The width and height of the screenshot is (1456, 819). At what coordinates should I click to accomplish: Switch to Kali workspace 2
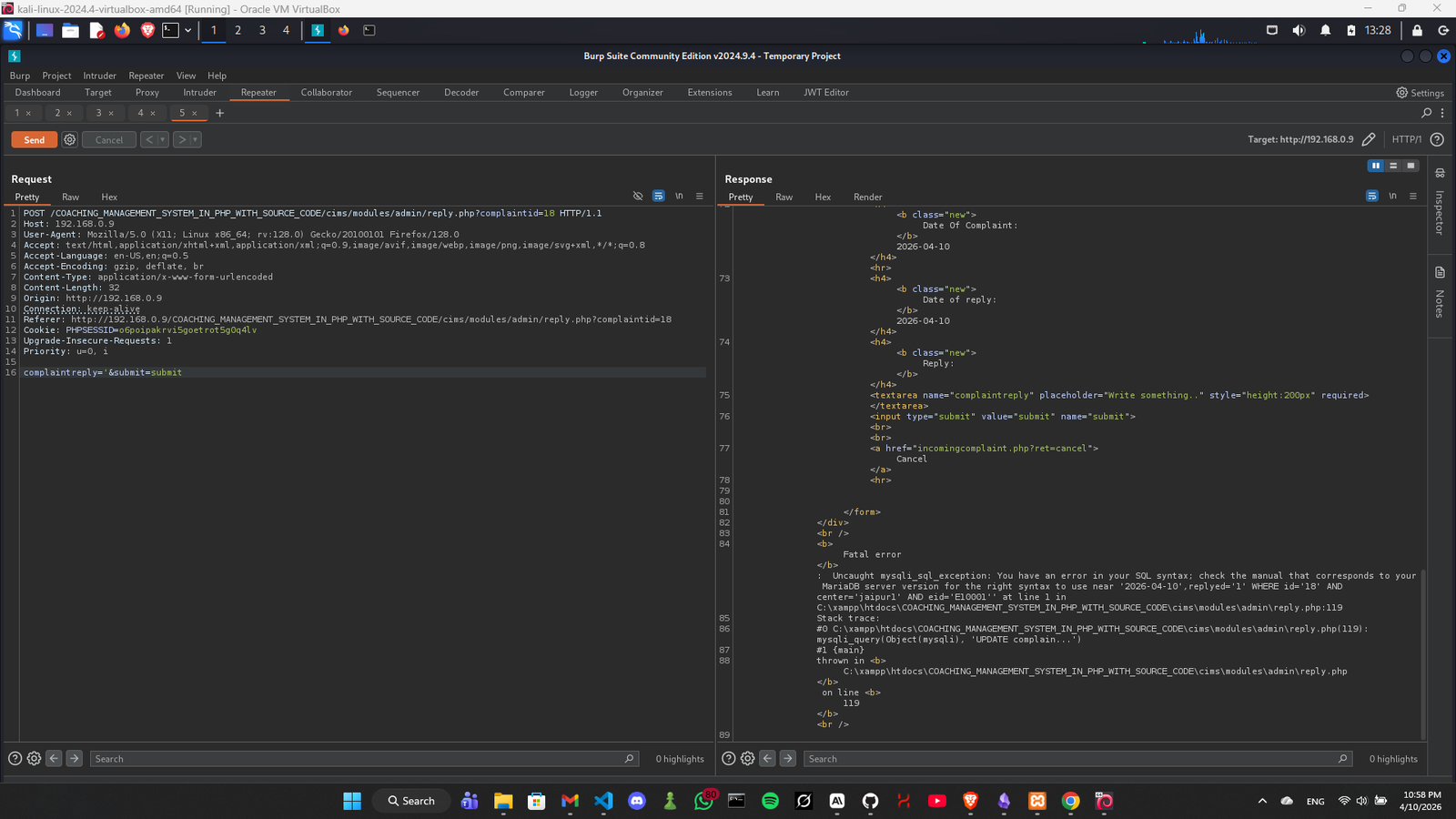[238, 30]
